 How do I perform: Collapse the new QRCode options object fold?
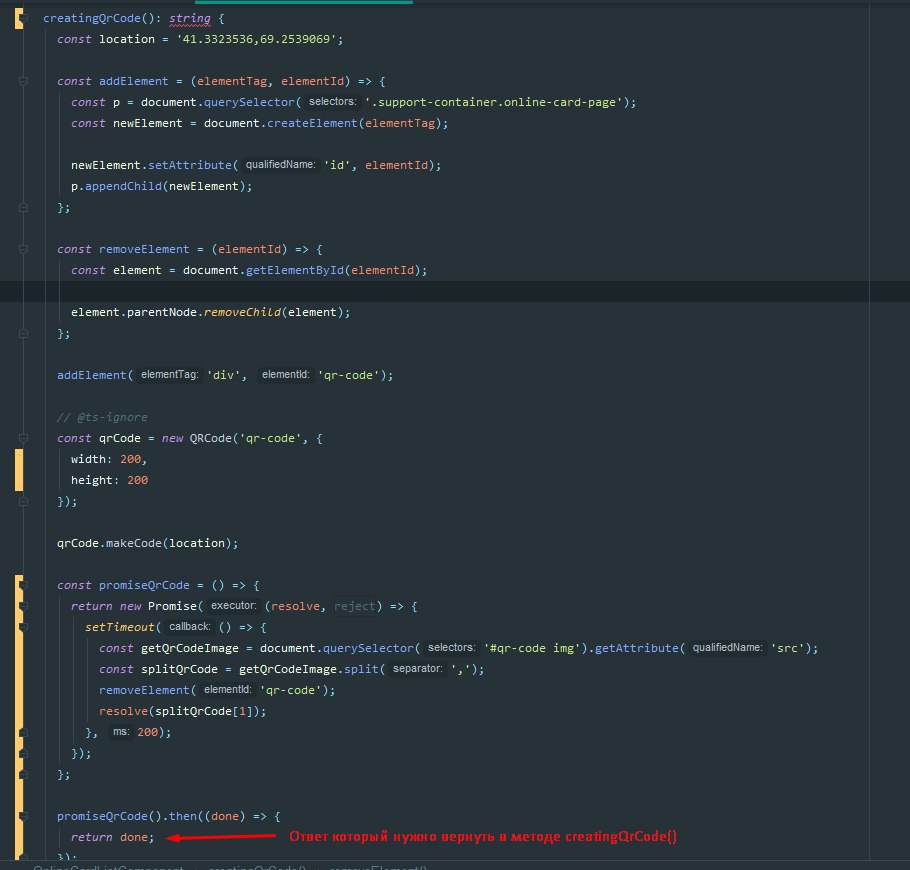[23, 438]
